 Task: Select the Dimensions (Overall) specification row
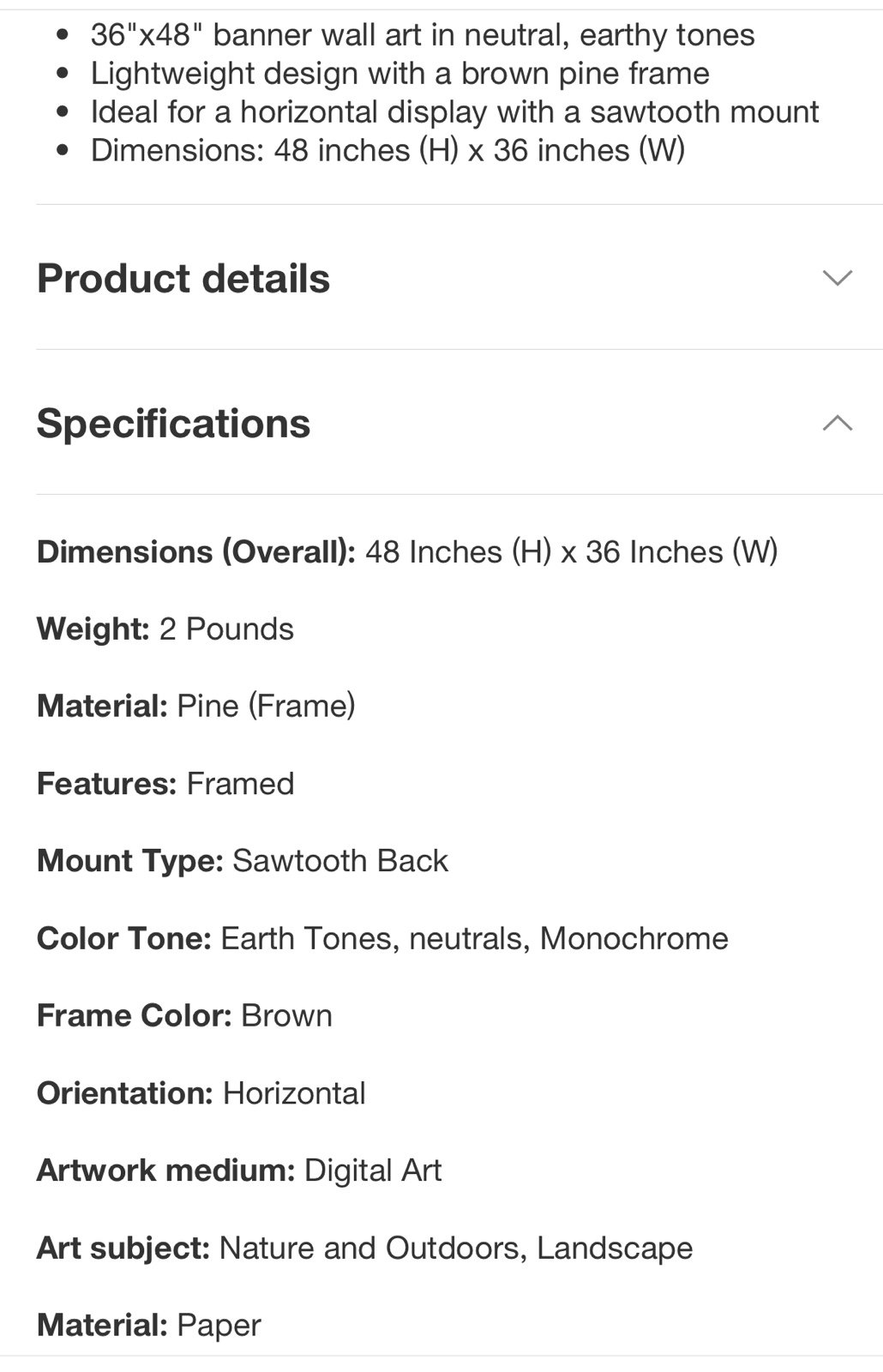coord(407,551)
